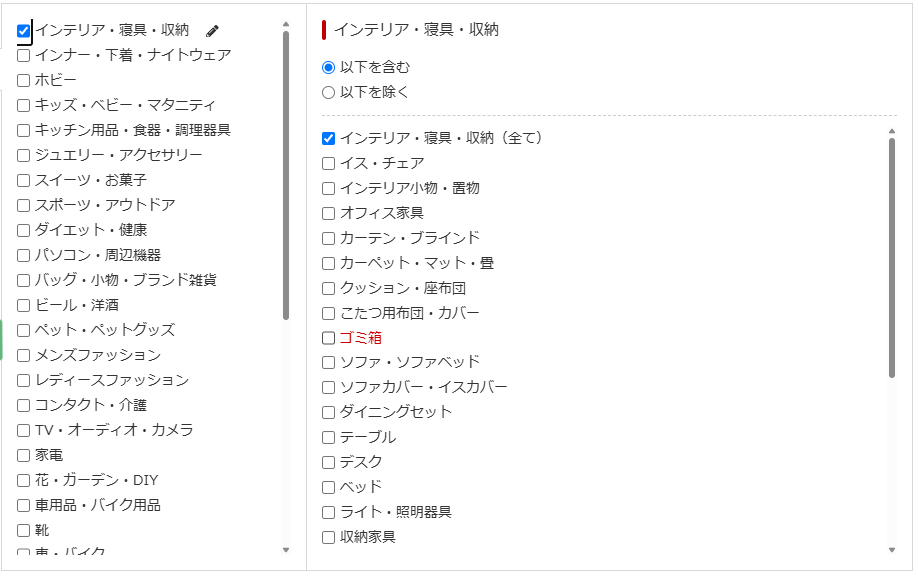The image size is (918, 576).
Task: Select the 以下を除く radio button
Action: (x=329, y=92)
